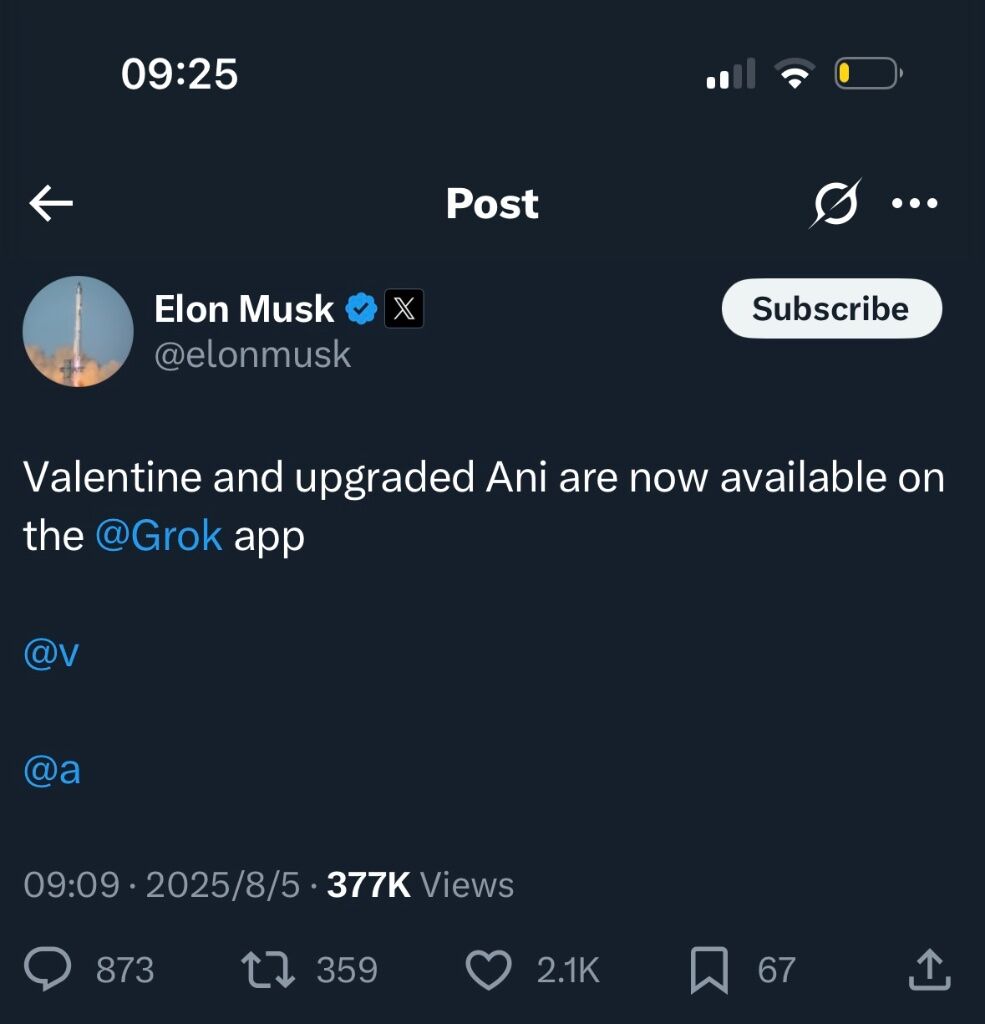This screenshot has height=1024, width=985.
Task: Tap the share upload icon
Action: (929, 969)
